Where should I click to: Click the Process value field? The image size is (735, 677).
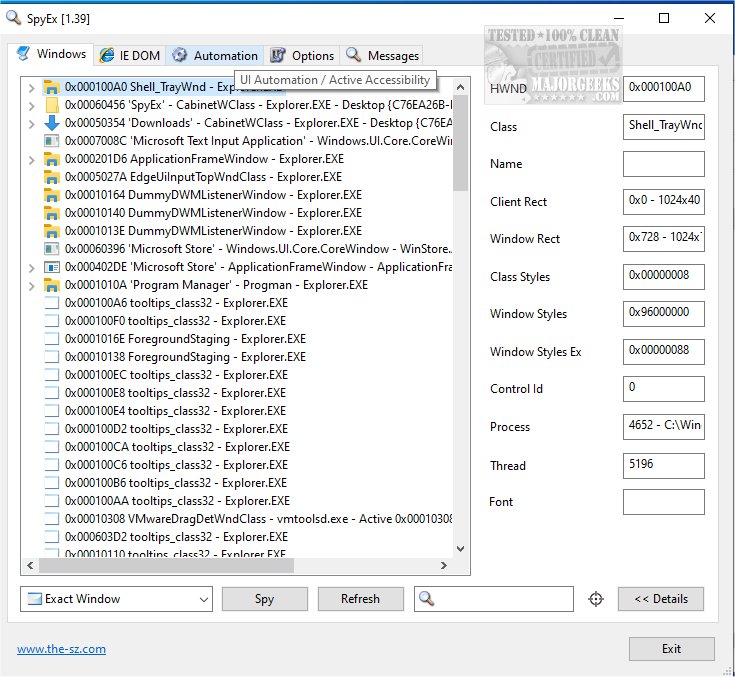click(663, 426)
